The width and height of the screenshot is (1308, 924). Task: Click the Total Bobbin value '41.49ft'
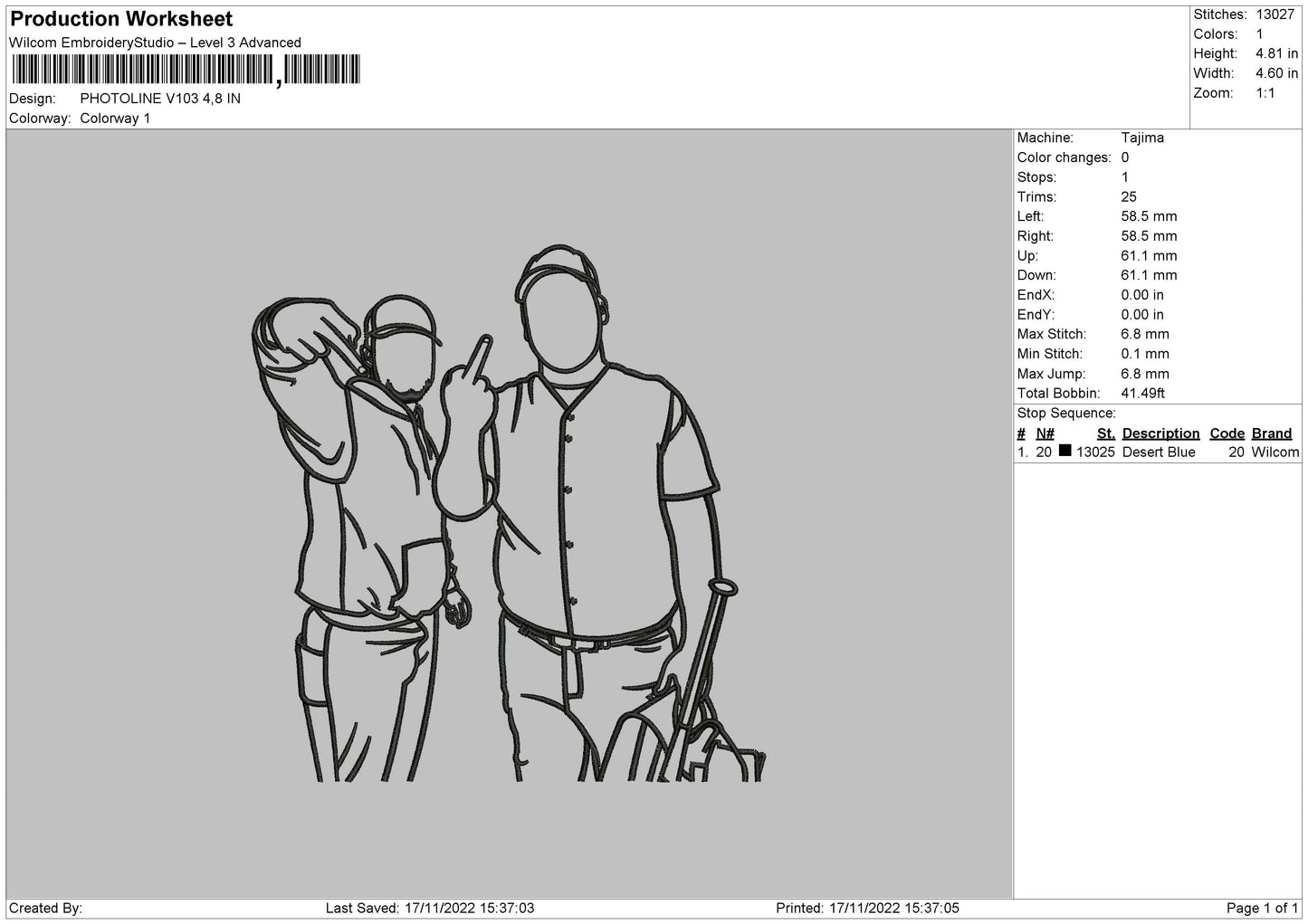click(x=1142, y=394)
